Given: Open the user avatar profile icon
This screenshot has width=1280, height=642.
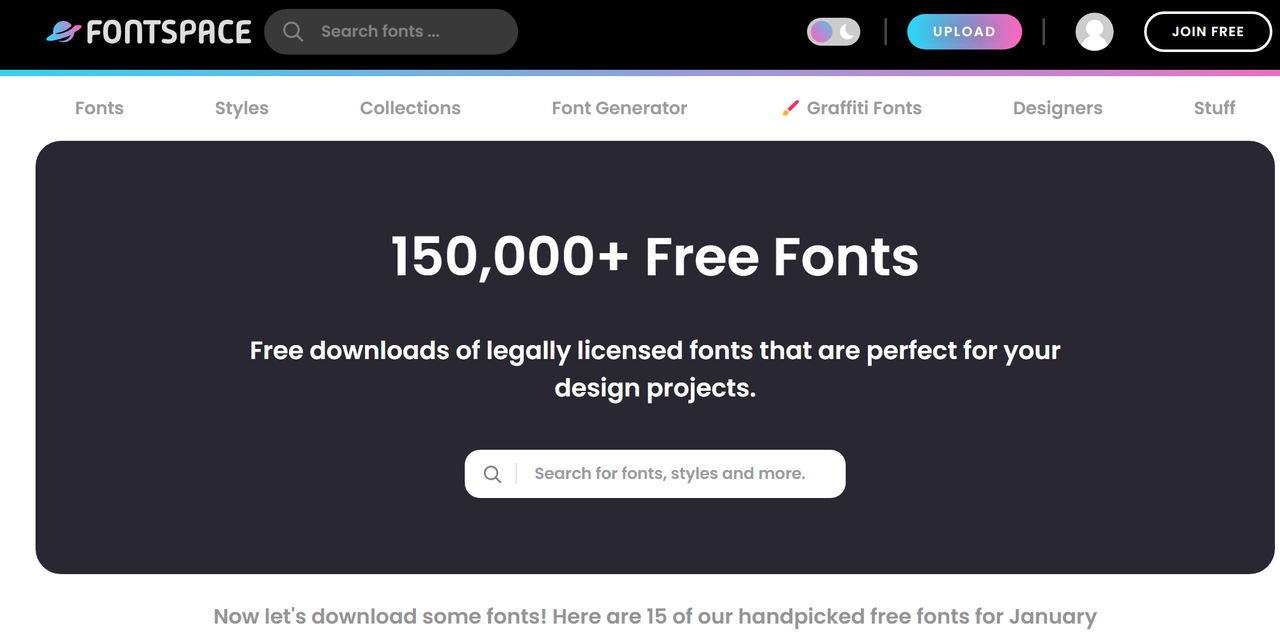Looking at the screenshot, I should (x=1094, y=32).
